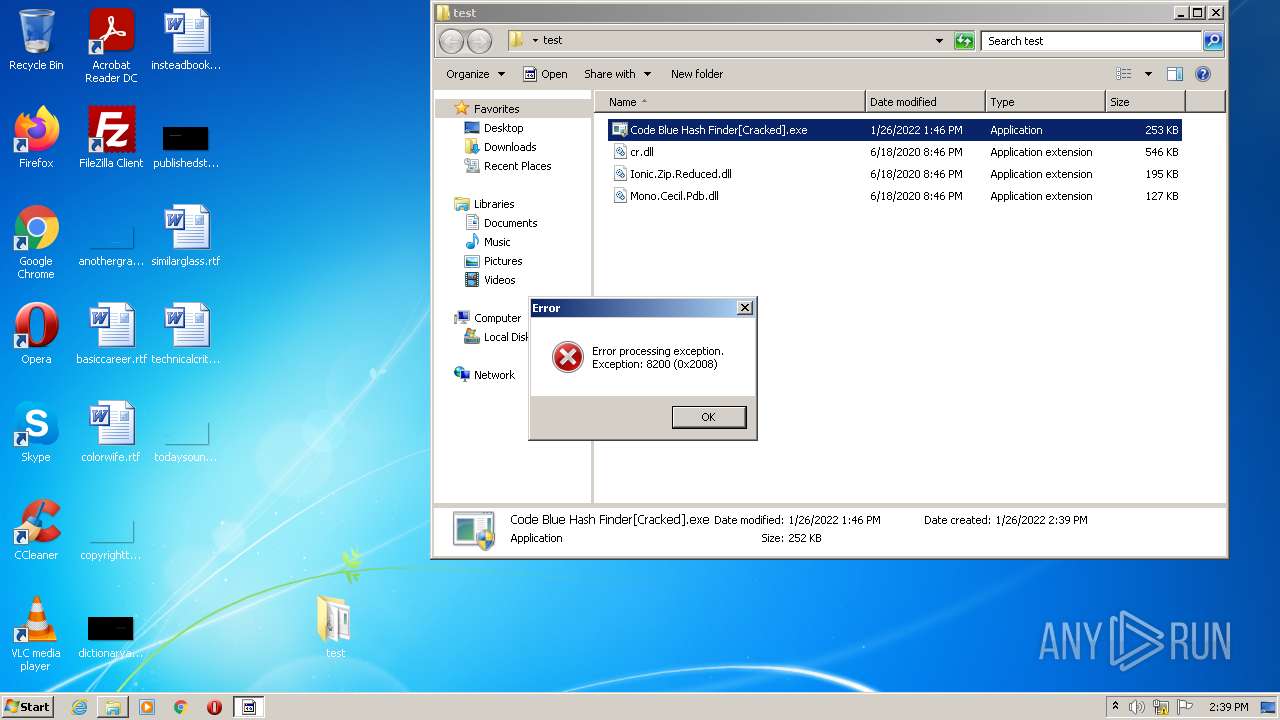This screenshot has width=1280, height=720.
Task: Click the Action Center flag tray icon
Action: click(1184, 707)
